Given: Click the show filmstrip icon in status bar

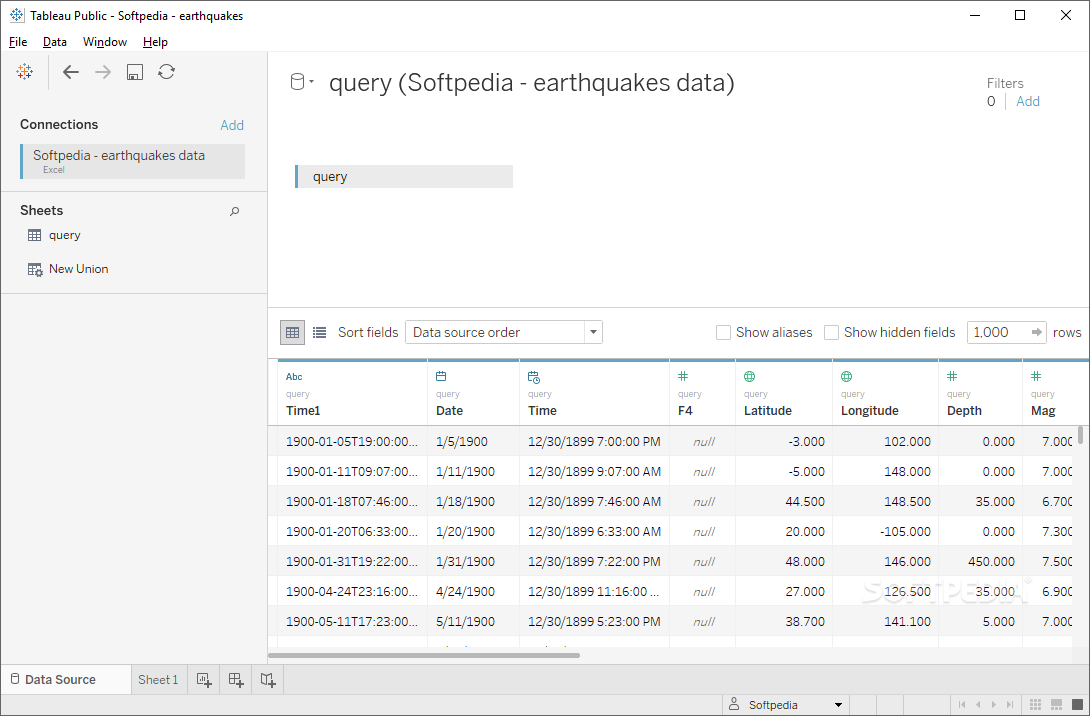Looking at the screenshot, I should pos(1056,705).
